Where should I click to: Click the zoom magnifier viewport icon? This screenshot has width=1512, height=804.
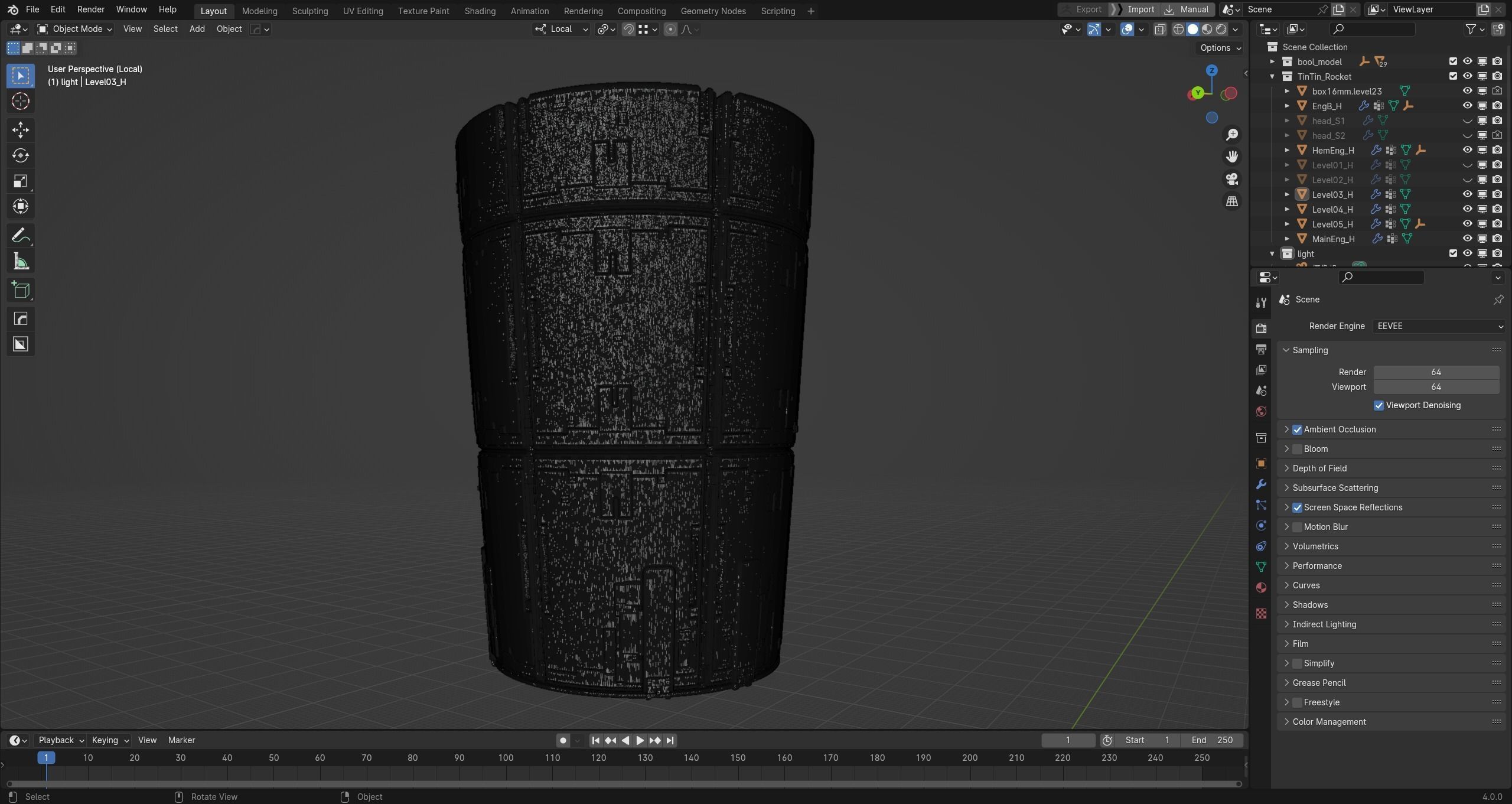point(1231,135)
